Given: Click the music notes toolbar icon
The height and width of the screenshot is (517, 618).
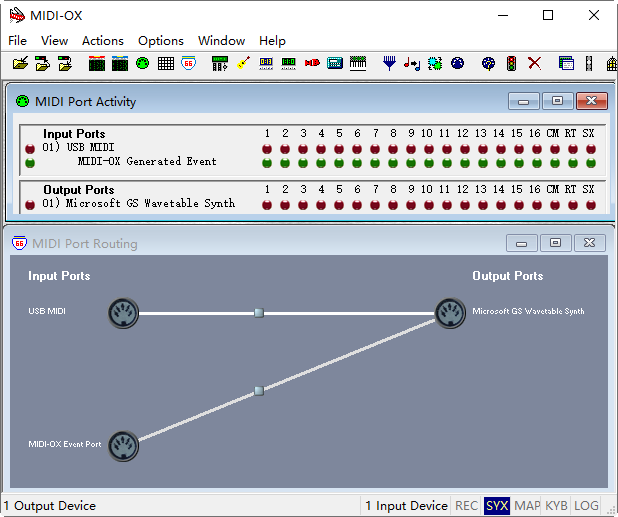Looking at the screenshot, I should 411,63.
